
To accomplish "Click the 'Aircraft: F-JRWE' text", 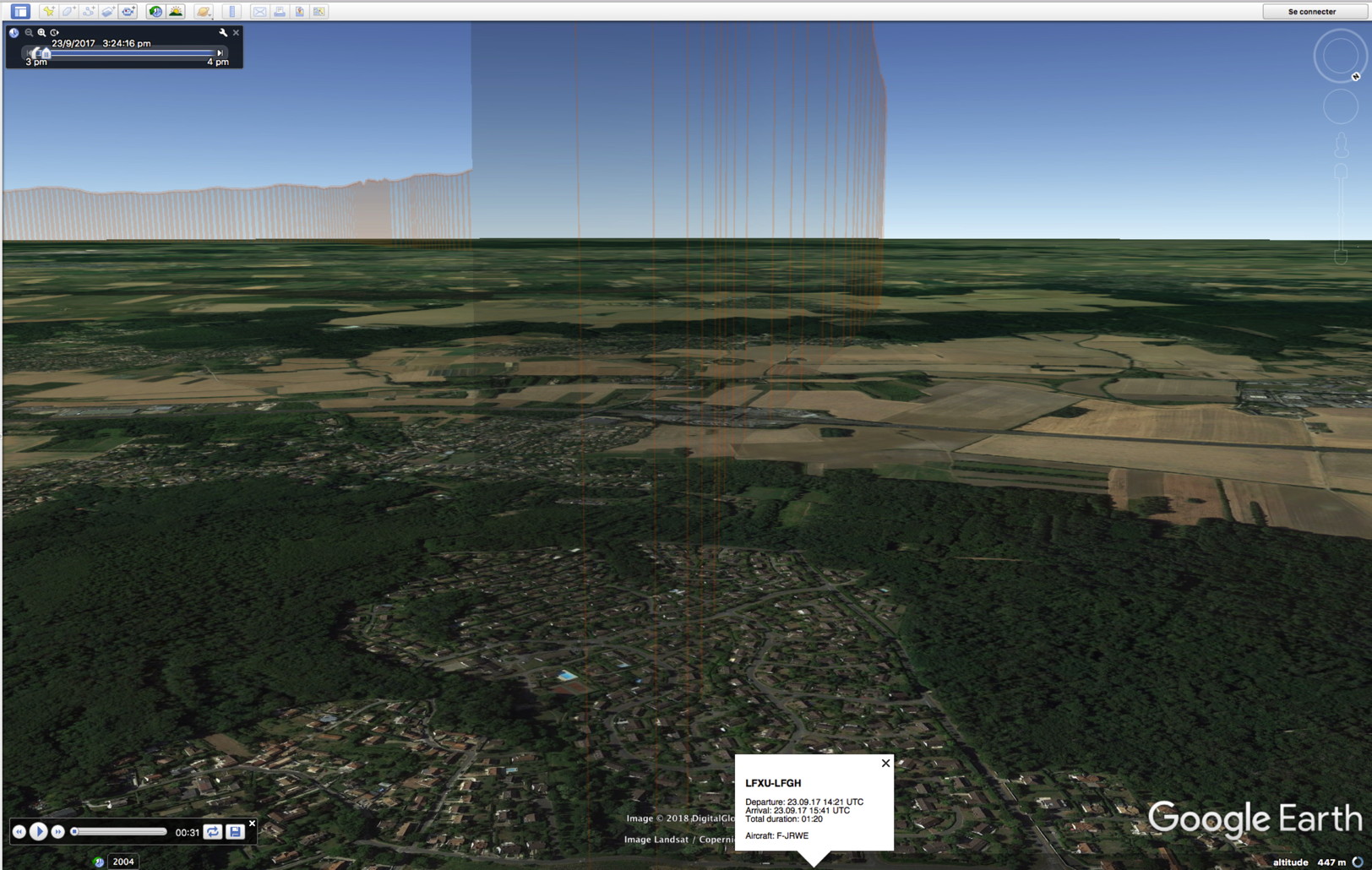I will click(x=776, y=835).
